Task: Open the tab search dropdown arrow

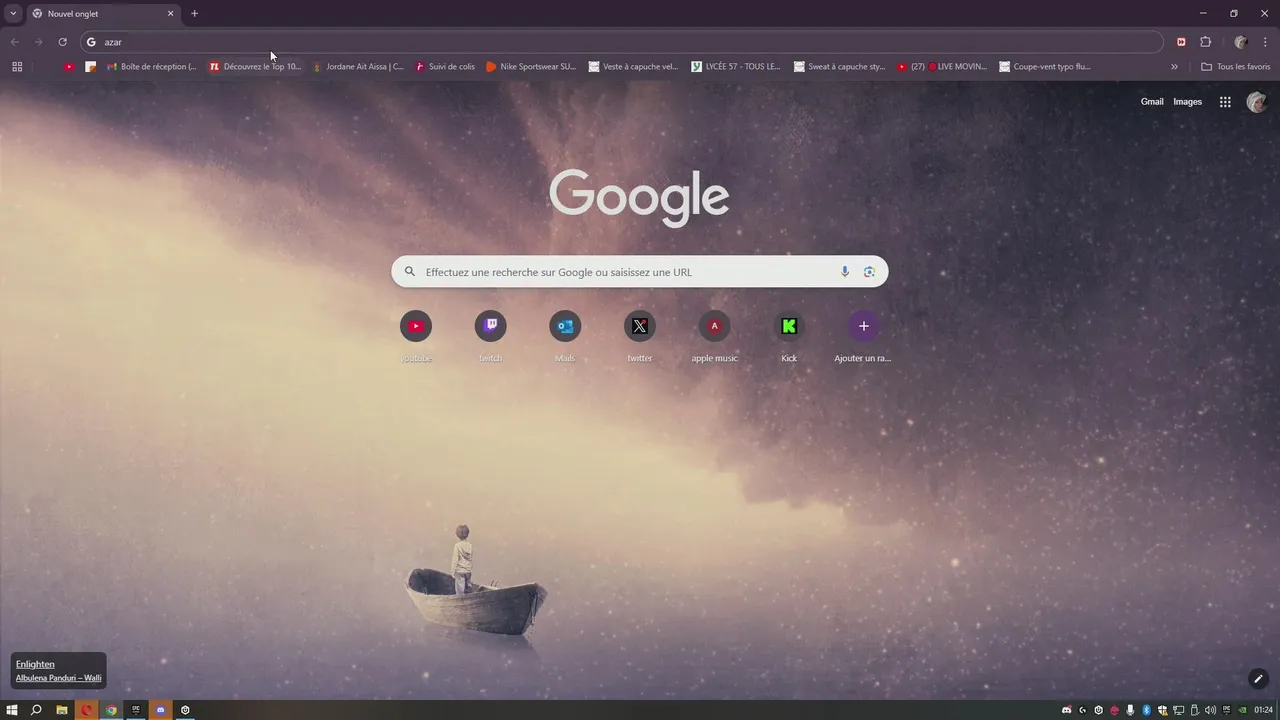Action: coord(13,14)
